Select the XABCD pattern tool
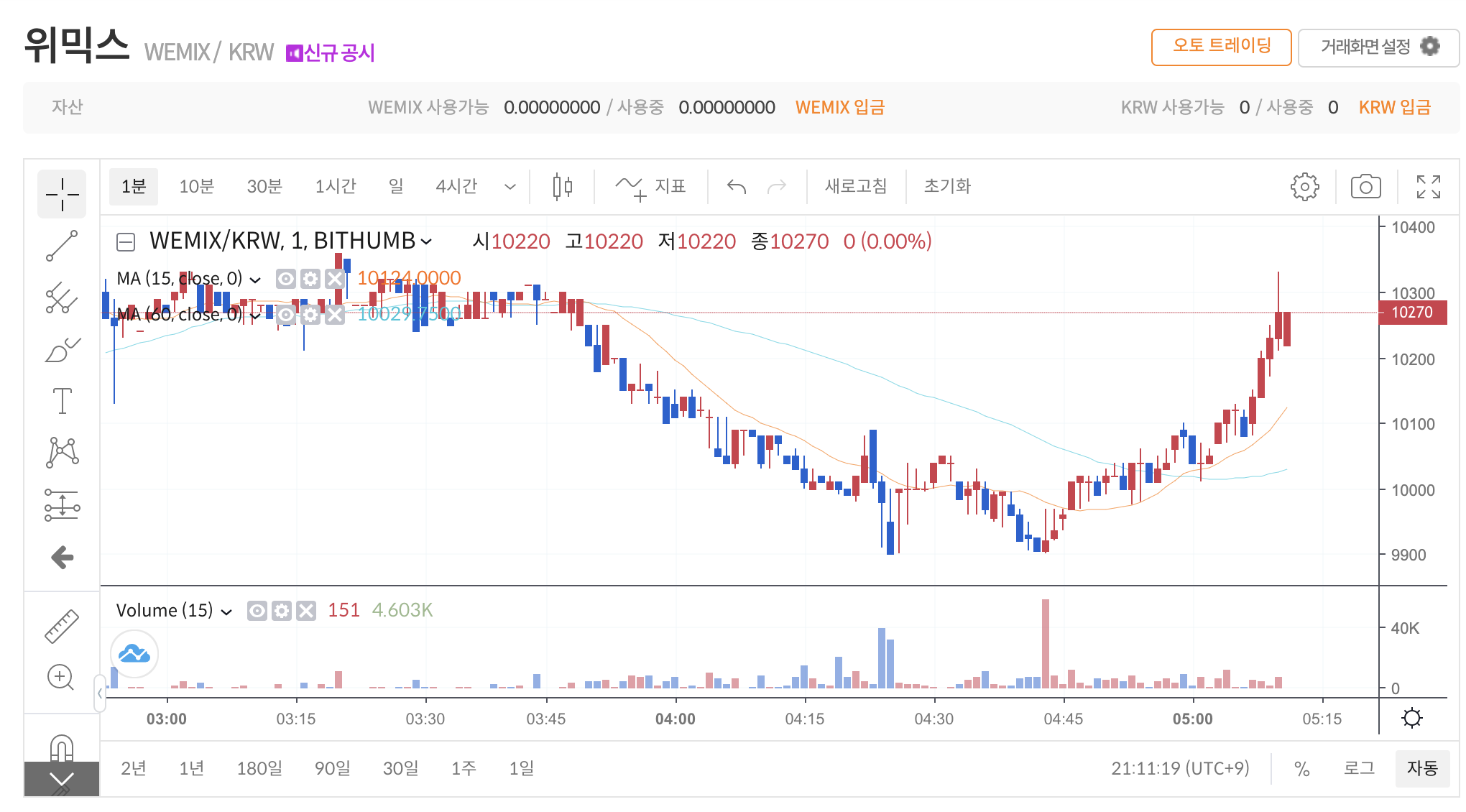This screenshot has width=1466, height=812. tap(62, 453)
